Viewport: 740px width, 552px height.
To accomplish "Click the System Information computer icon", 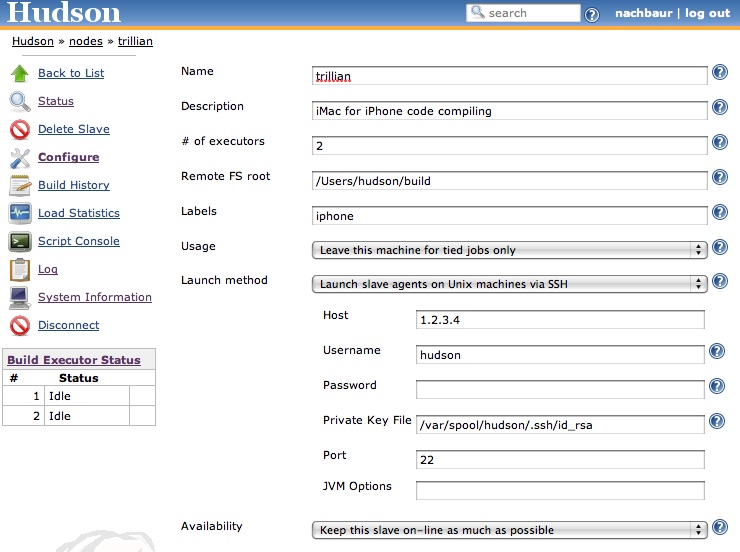I will point(20,297).
